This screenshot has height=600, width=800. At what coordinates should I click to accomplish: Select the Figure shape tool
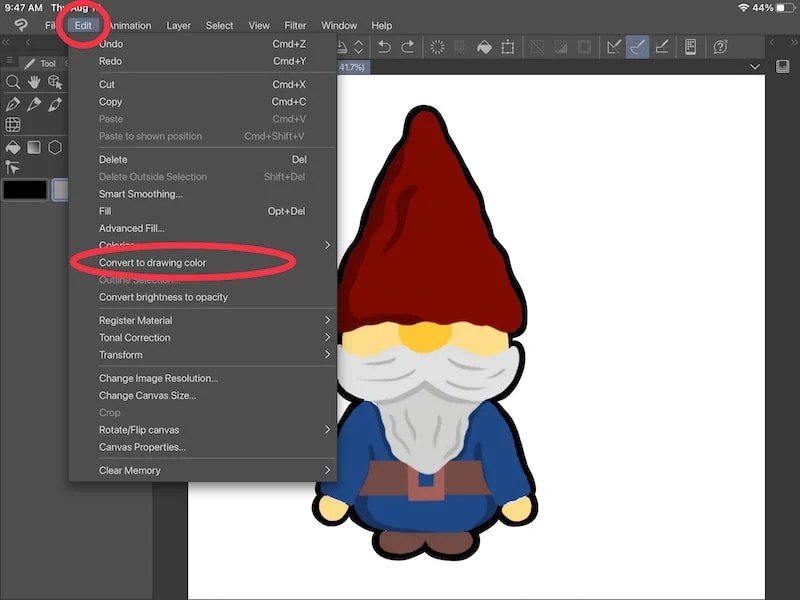53,145
